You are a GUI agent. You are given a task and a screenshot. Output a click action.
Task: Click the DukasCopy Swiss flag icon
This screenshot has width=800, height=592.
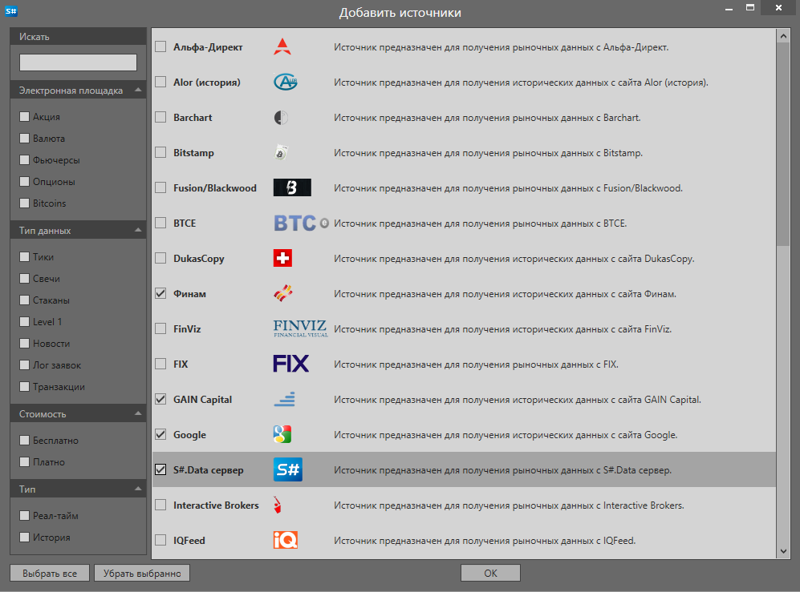click(283, 258)
